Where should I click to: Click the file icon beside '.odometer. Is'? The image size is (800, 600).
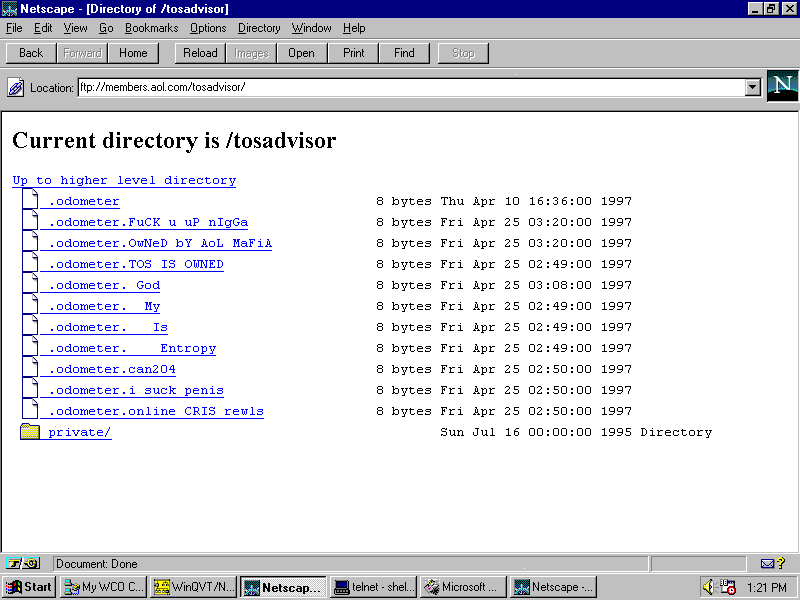pos(30,324)
